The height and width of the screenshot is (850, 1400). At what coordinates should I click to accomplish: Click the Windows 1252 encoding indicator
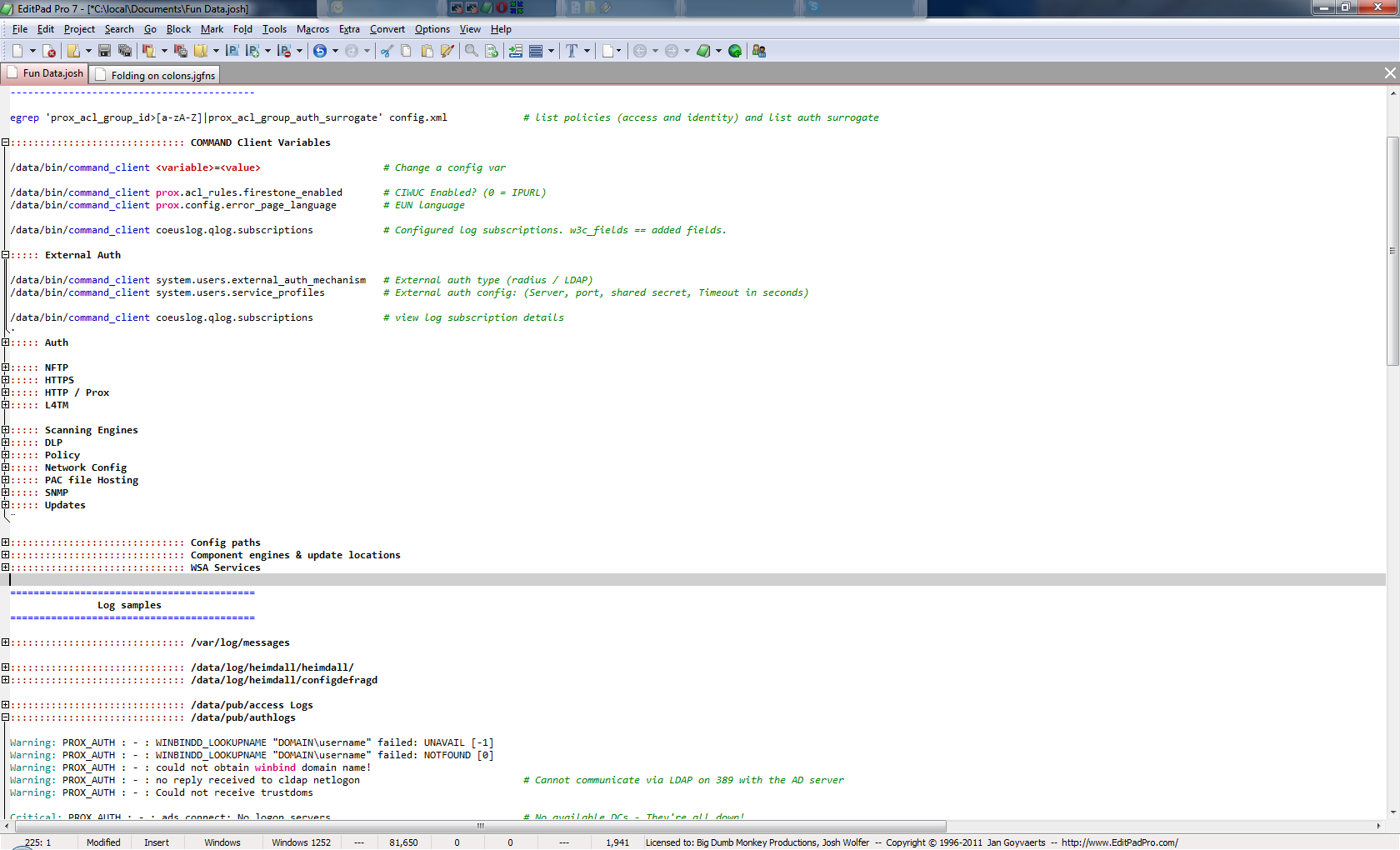[301, 842]
